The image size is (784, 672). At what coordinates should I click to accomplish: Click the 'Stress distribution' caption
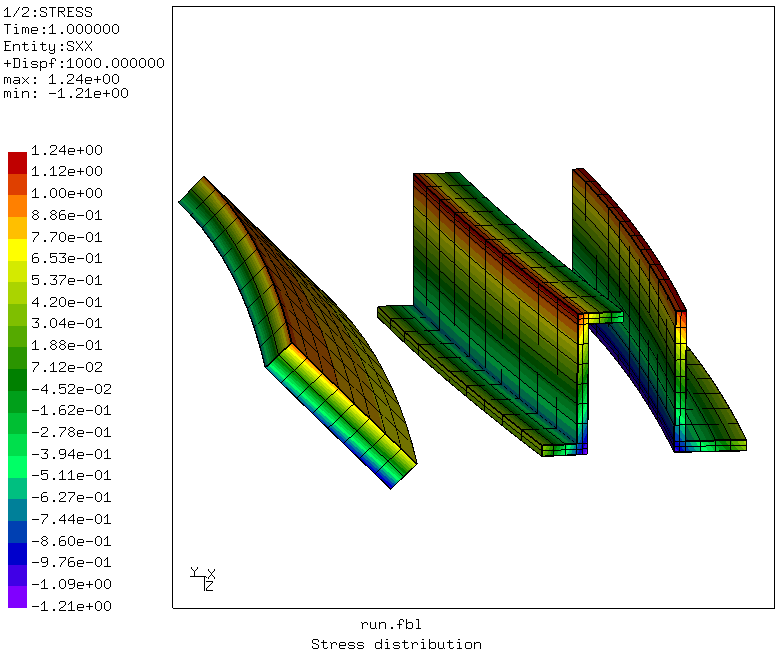pyautogui.click(x=396, y=644)
